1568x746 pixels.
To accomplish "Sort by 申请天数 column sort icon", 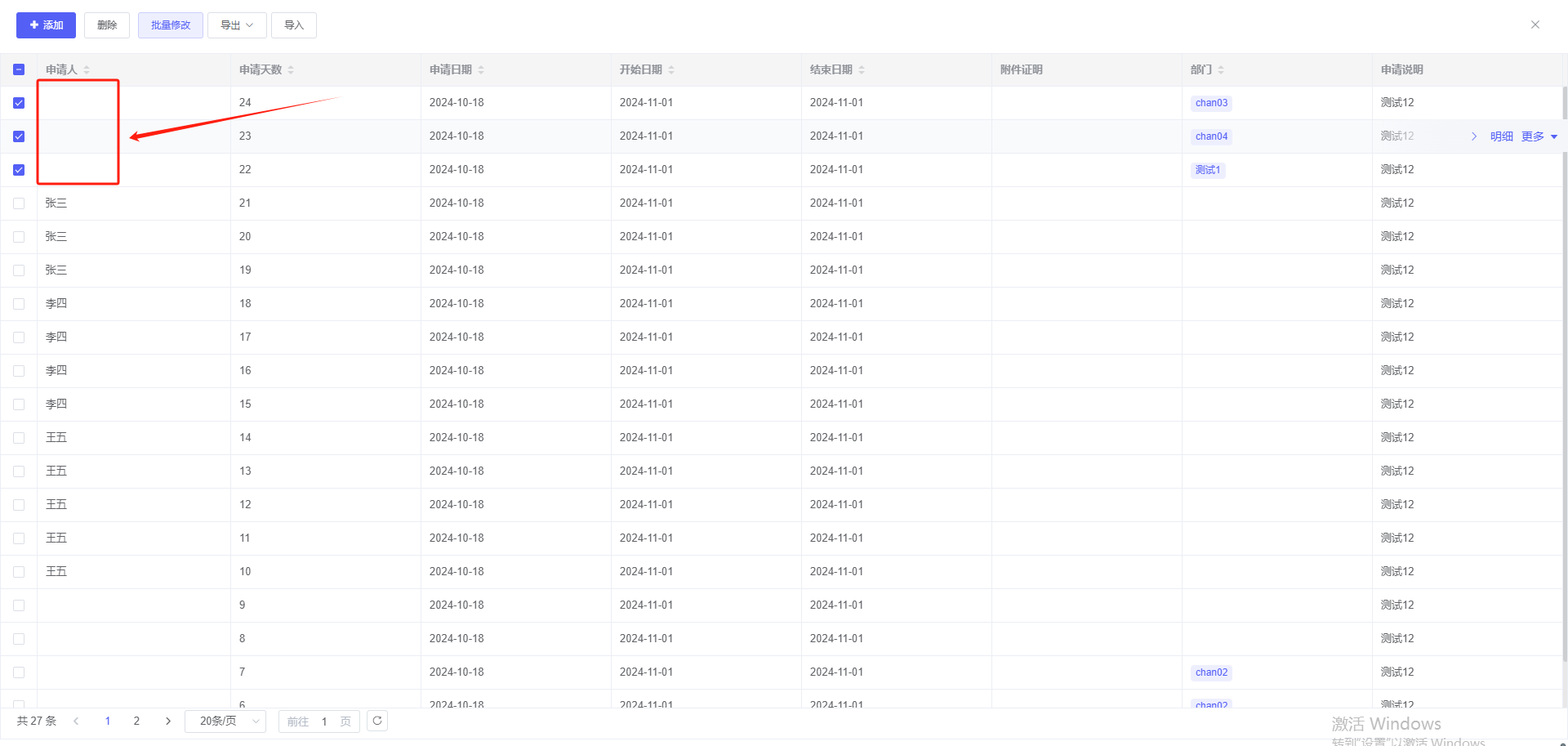I will pos(291,70).
